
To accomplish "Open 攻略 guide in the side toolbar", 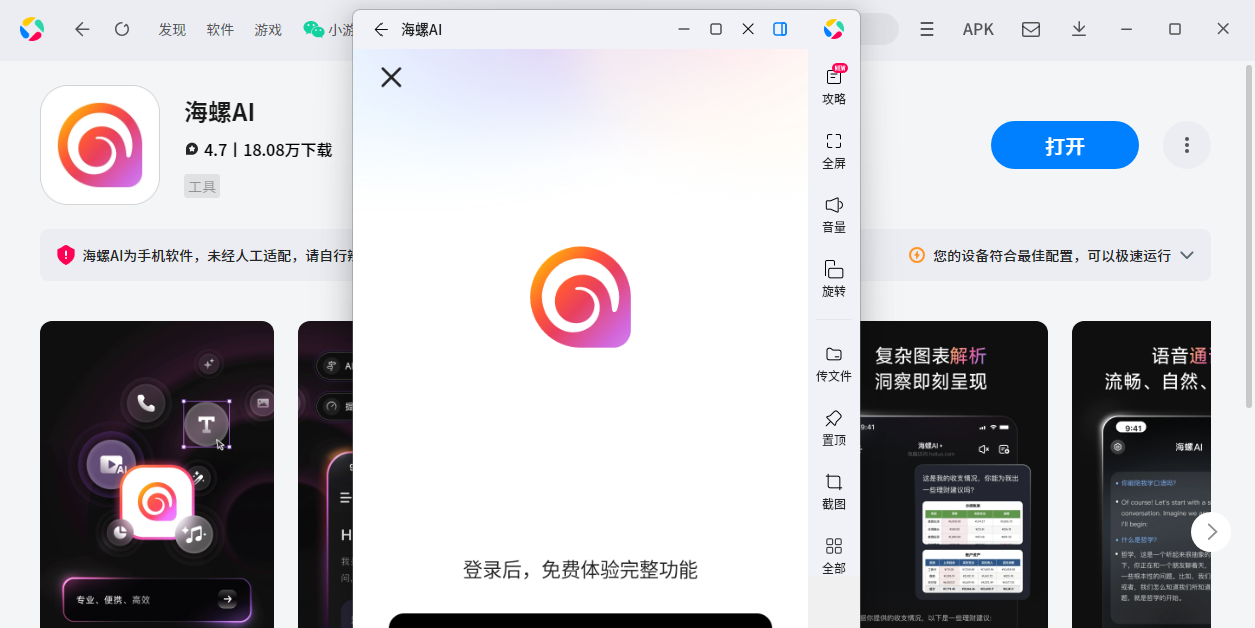I will click(x=834, y=85).
